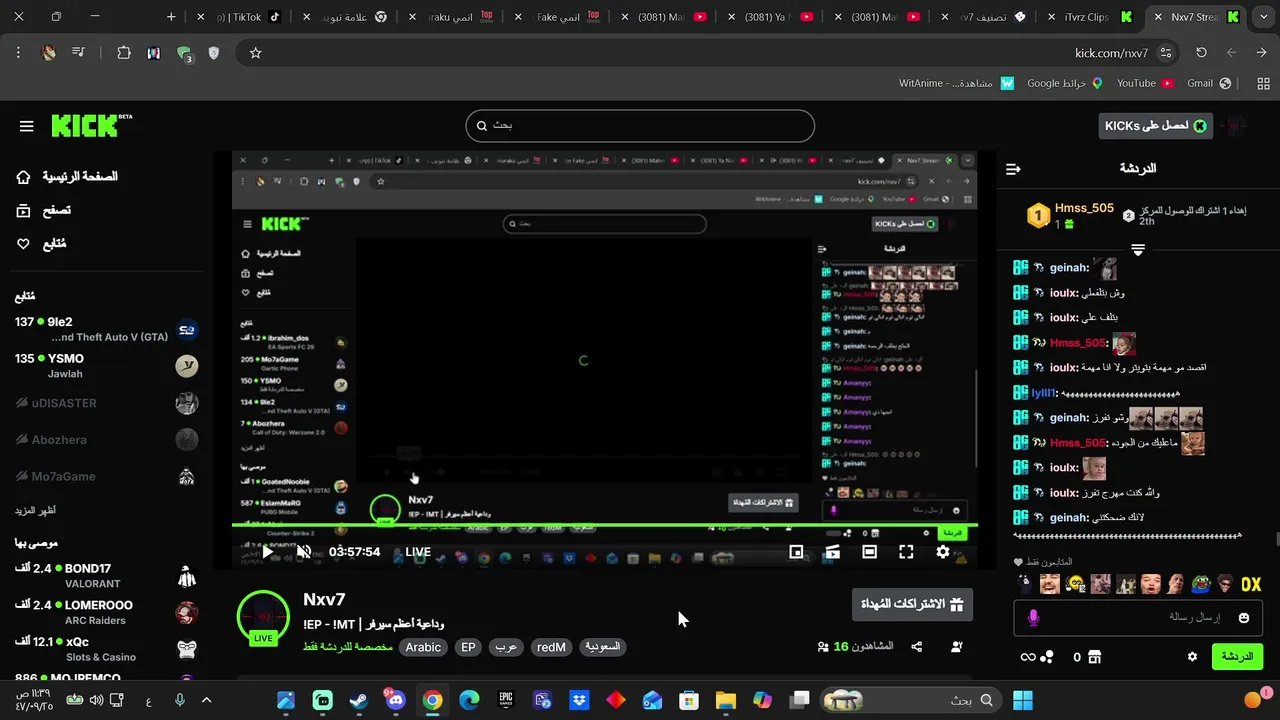
Task: Click the Get KICKs button
Action: pos(1155,126)
